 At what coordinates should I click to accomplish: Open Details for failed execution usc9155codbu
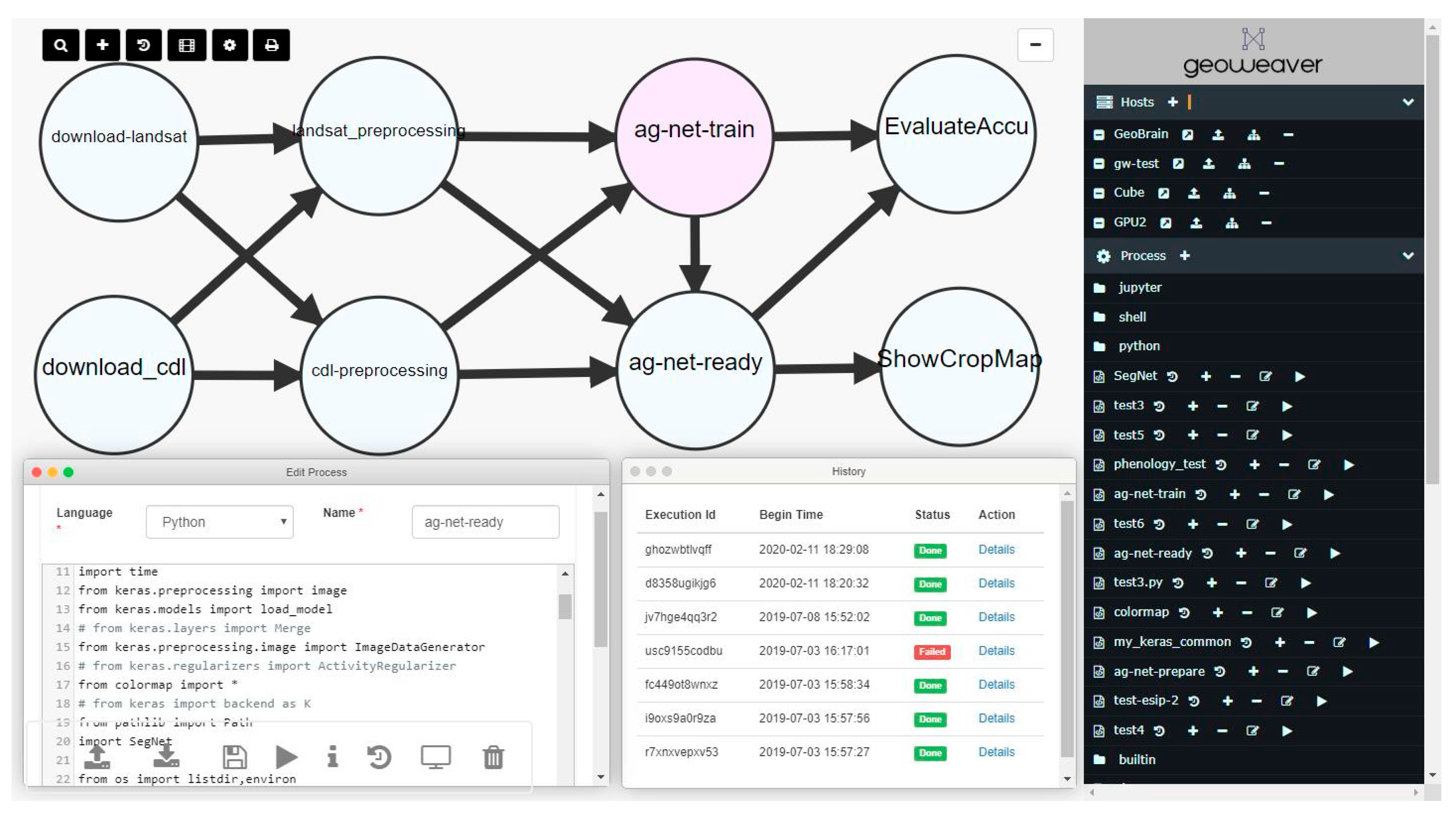click(x=996, y=651)
